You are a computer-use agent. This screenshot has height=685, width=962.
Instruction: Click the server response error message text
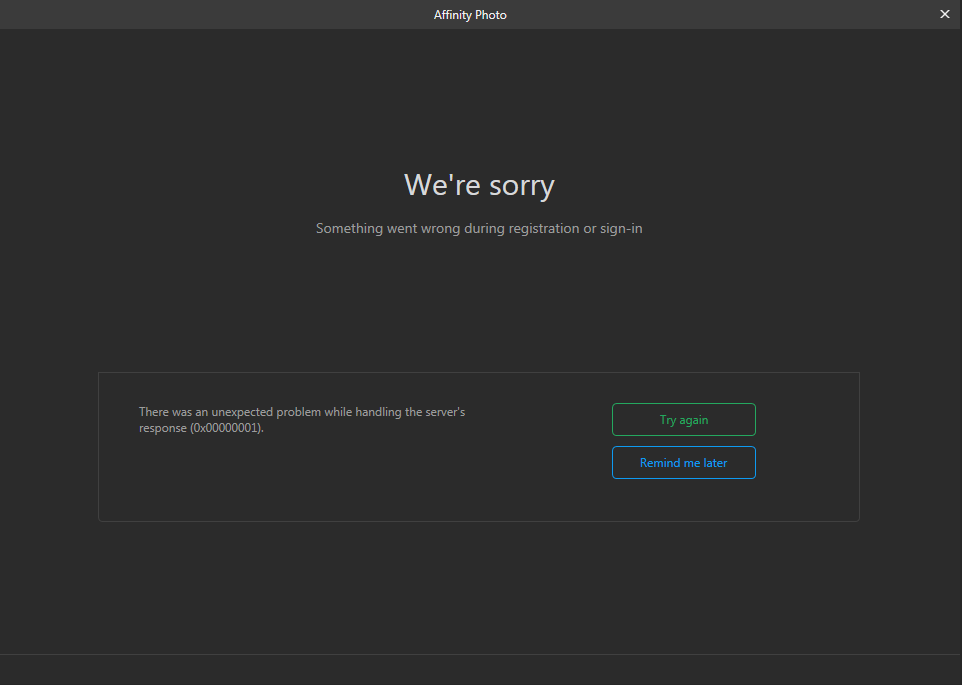(x=302, y=420)
